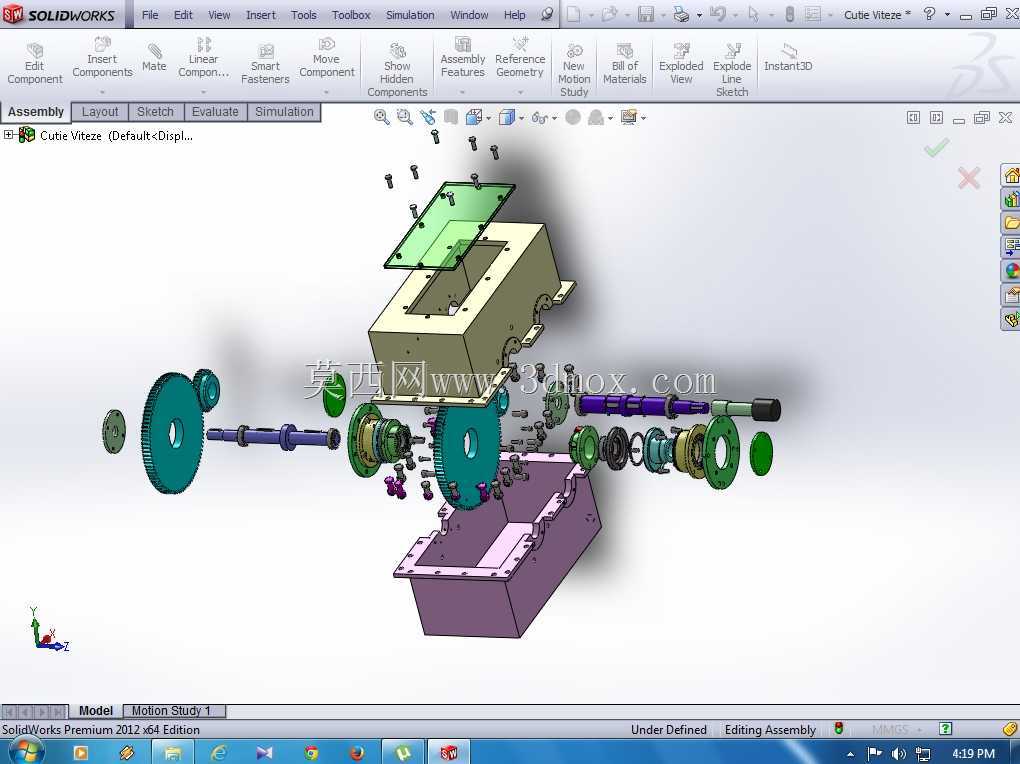This screenshot has height=764, width=1020.
Task: Open Assembly Features
Action: 463,57
